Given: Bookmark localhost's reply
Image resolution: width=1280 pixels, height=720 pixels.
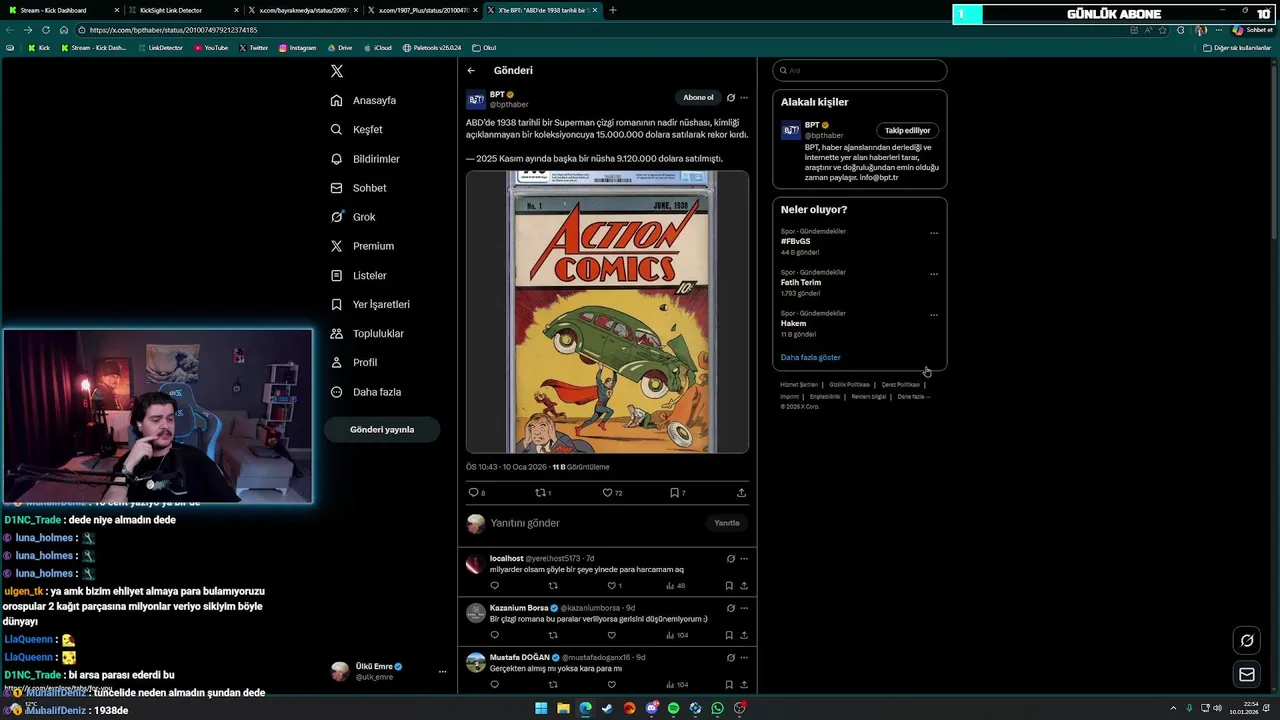Looking at the screenshot, I should (x=729, y=585).
